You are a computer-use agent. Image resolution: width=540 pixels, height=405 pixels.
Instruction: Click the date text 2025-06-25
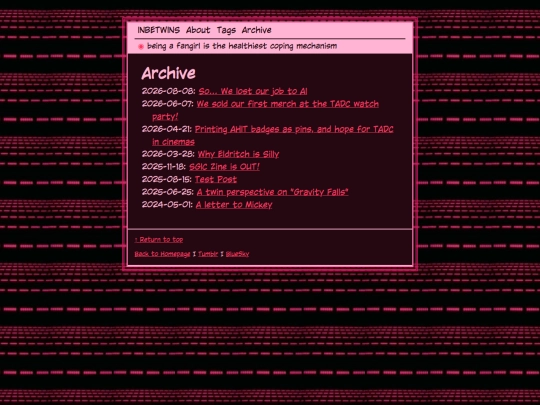pos(168,192)
